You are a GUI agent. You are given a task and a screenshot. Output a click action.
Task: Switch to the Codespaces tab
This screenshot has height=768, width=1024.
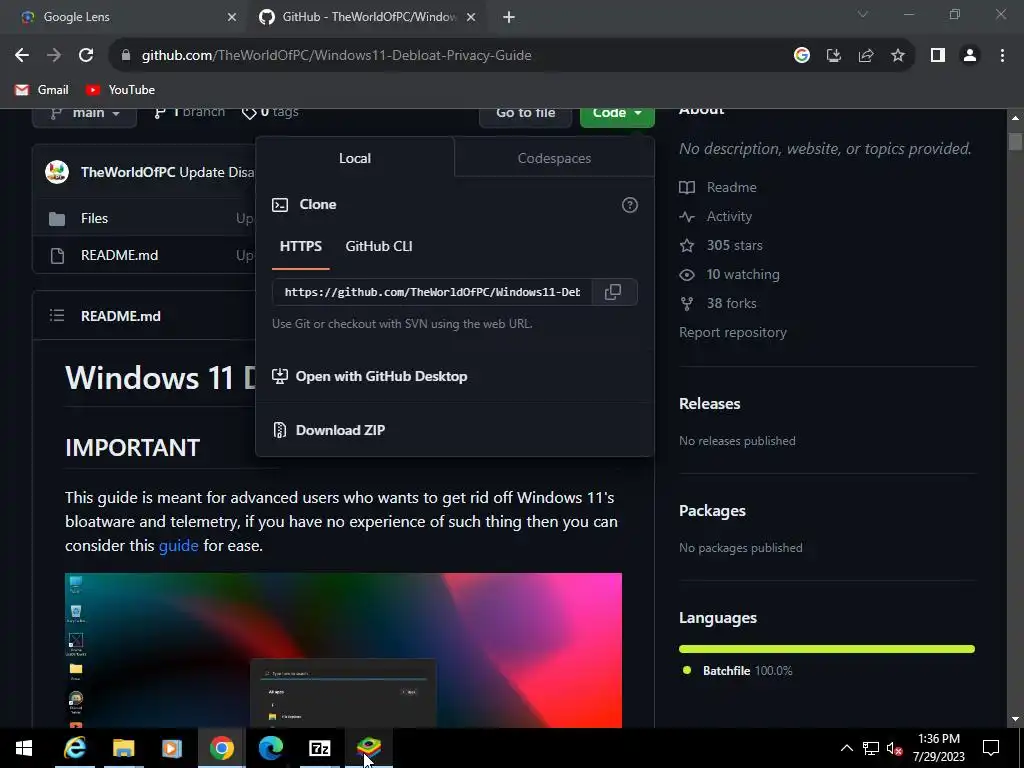tap(554, 158)
